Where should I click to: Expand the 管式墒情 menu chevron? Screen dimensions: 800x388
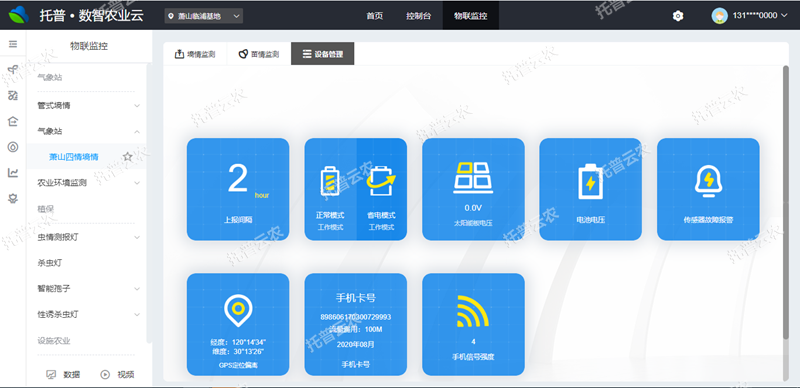(137, 106)
